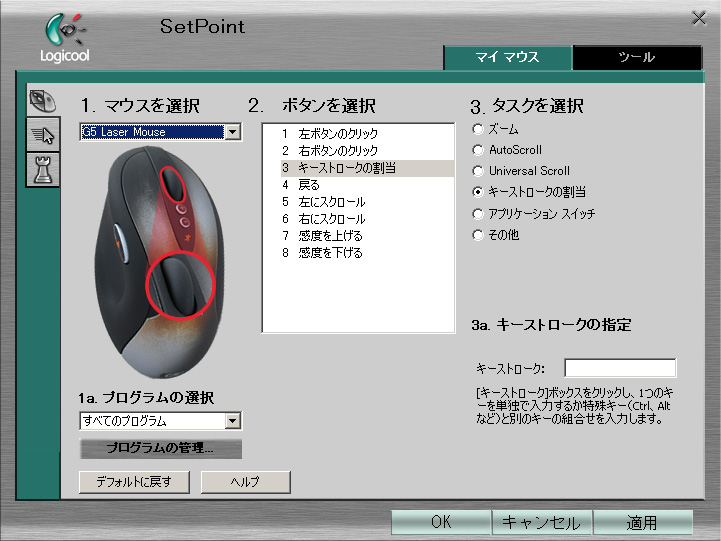The width and height of the screenshot is (721, 541).
Task: Open the mouse button settings sidebar icon
Action: [x=43, y=101]
